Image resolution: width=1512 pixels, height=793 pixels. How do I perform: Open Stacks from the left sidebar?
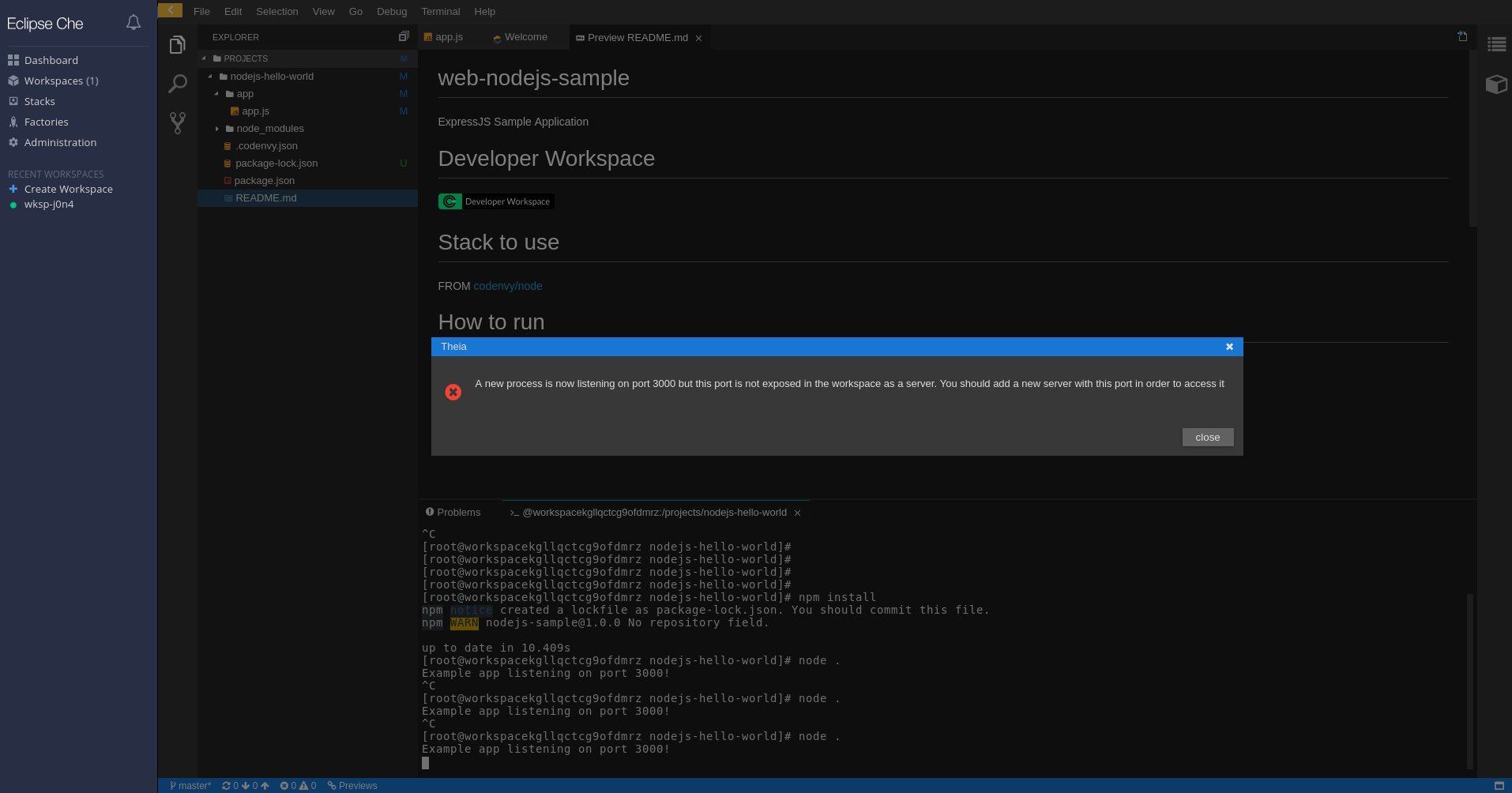click(x=41, y=101)
